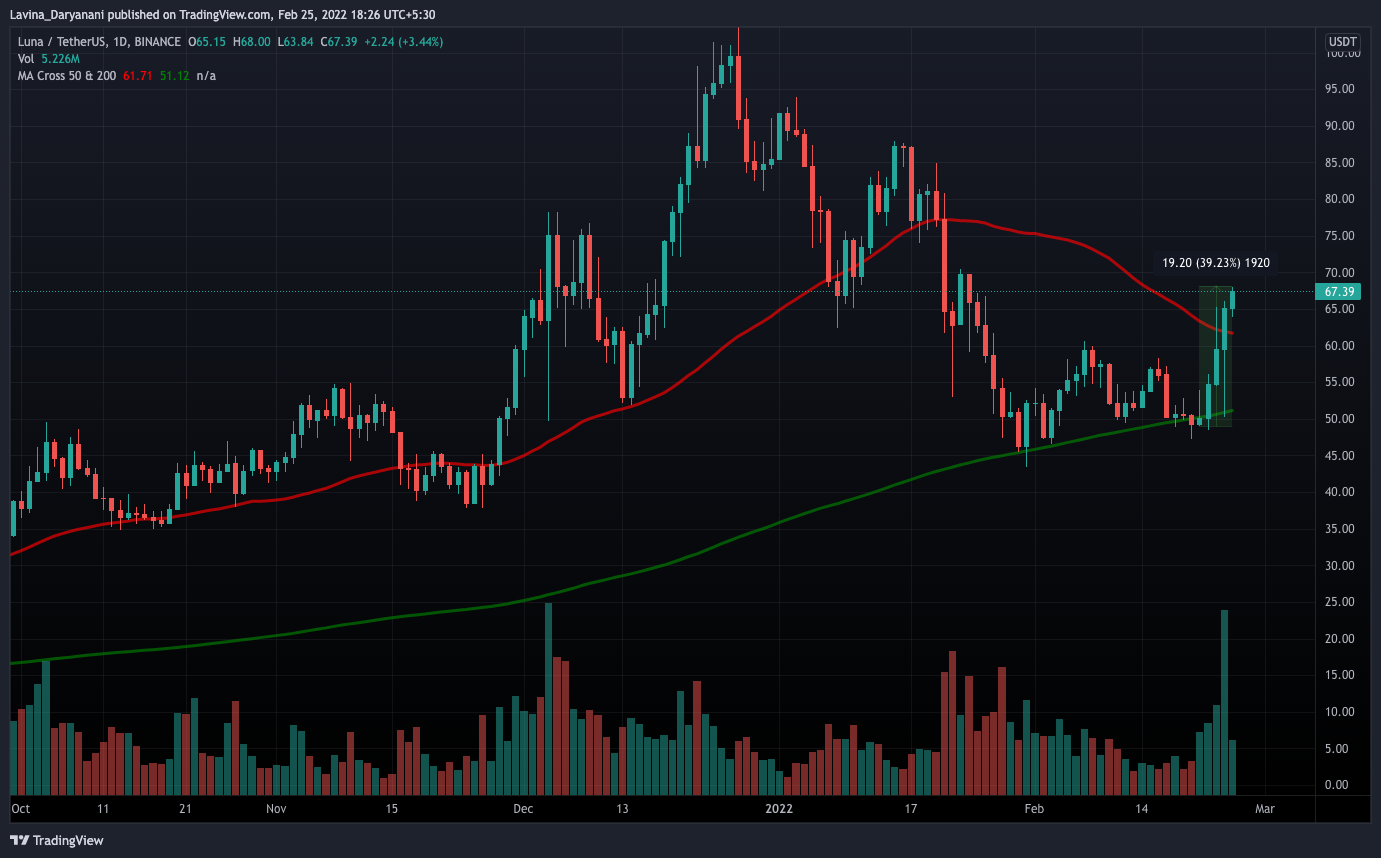Click the Oct label on time axis
The height and width of the screenshot is (858, 1381).
click(20, 807)
